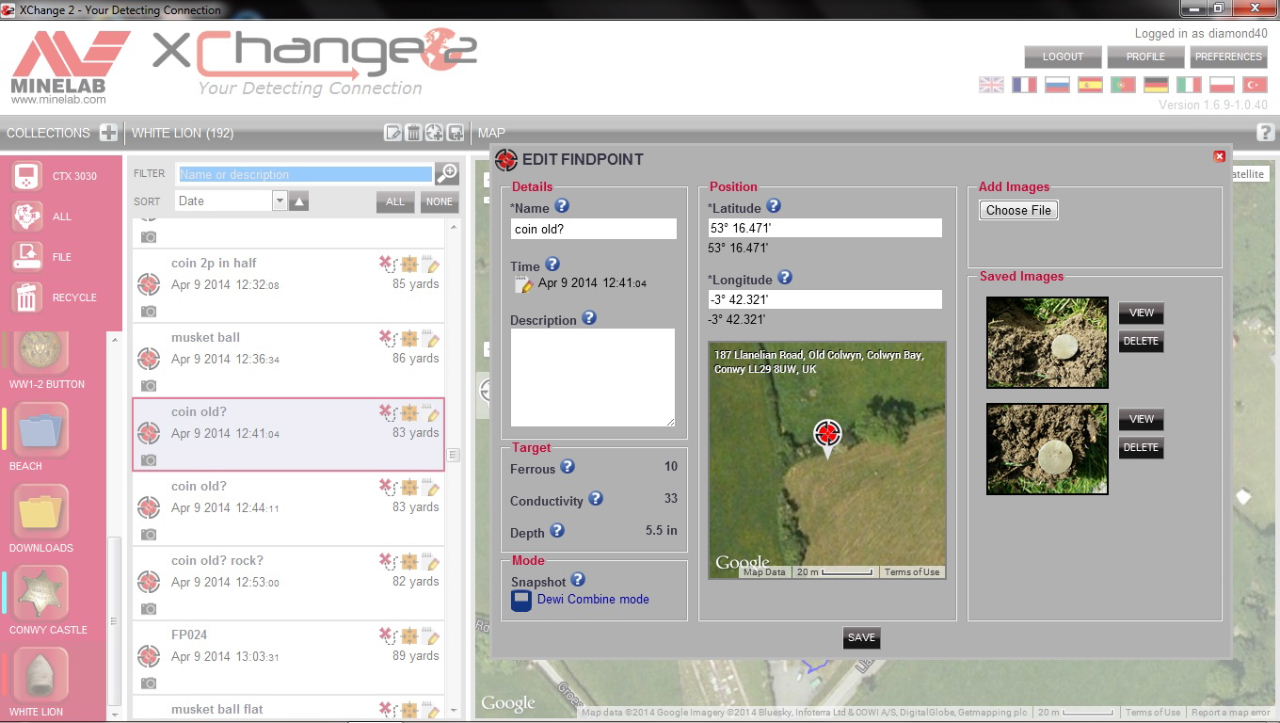
Task: Open help icon next to Latitude field
Action: (x=773, y=206)
